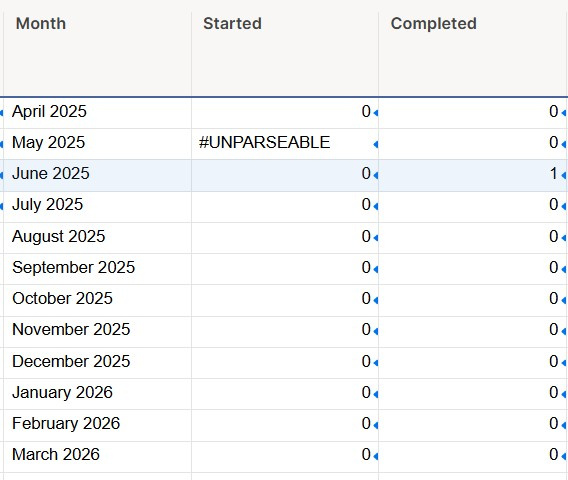Select the April 2025 month cell
The width and height of the screenshot is (568, 480).
97,113
